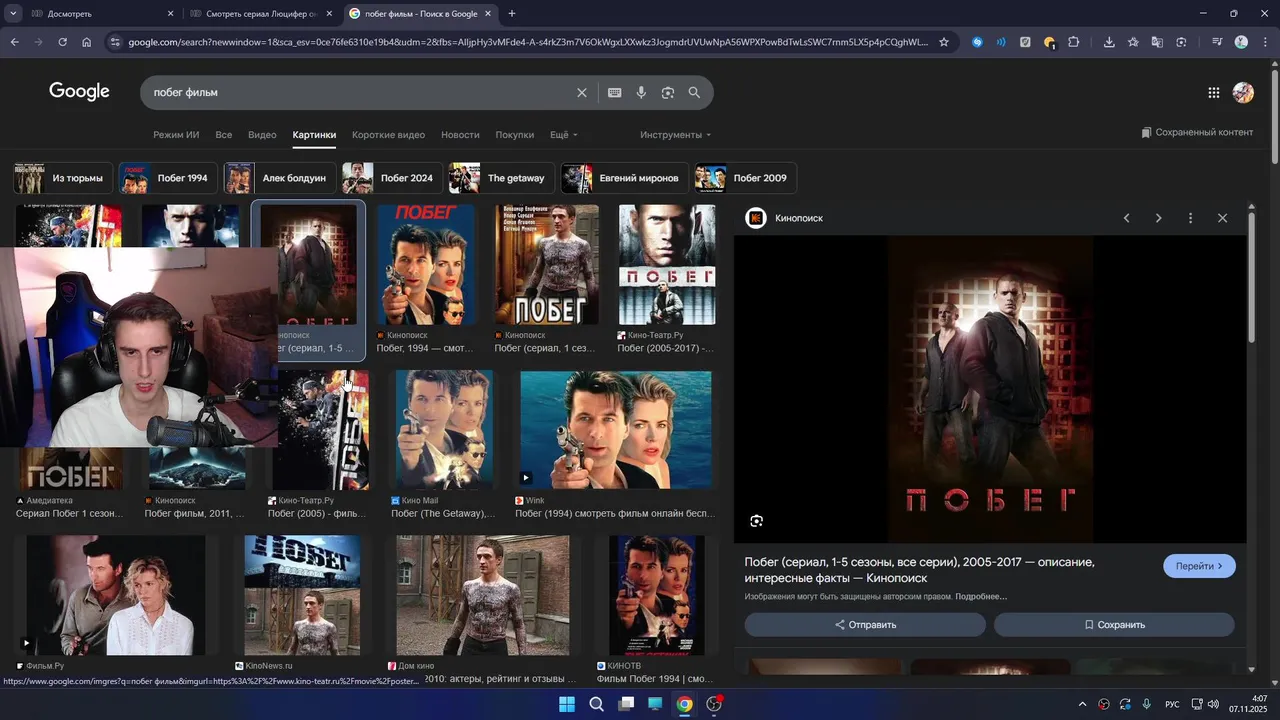Open Windows taskbar search
The width and height of the screenshot is (1280, 720).
tap(596, 704)
